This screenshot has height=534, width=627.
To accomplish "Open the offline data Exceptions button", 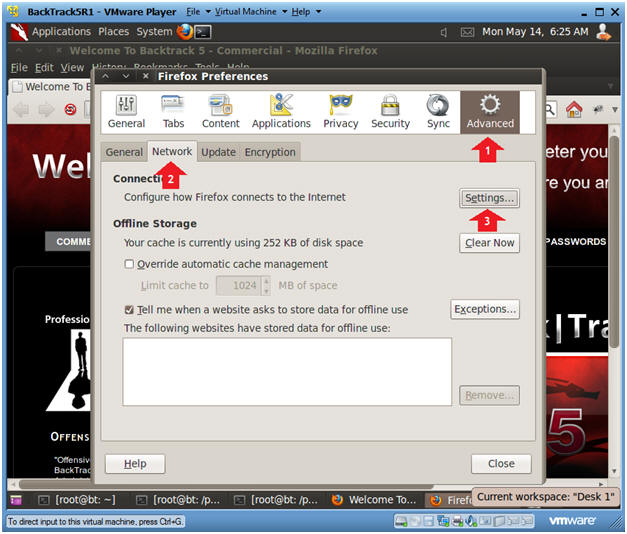I will click(485, 309).
